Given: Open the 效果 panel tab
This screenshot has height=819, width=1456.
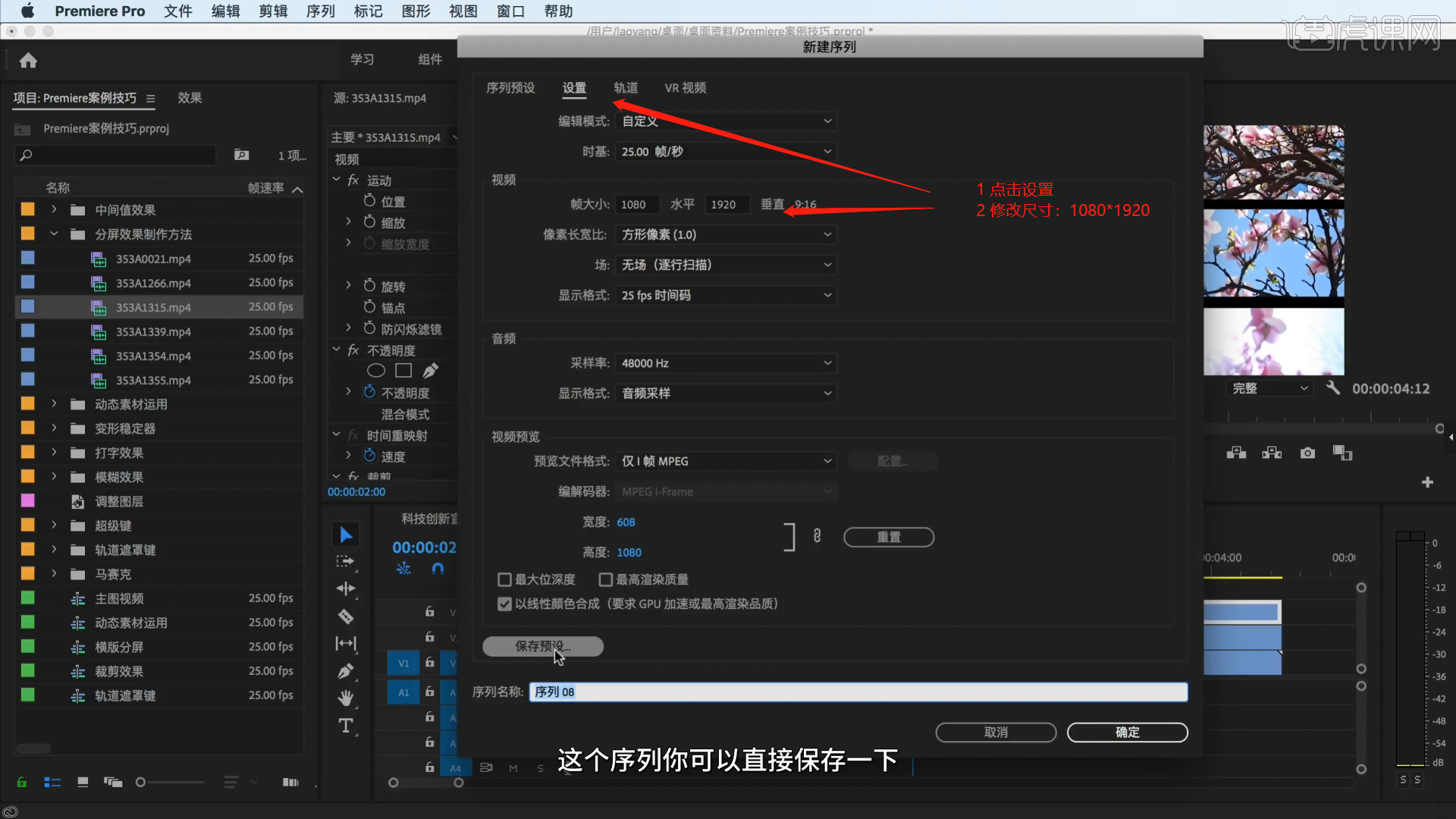Looking at the screenshot, I should tap(190, 98).
